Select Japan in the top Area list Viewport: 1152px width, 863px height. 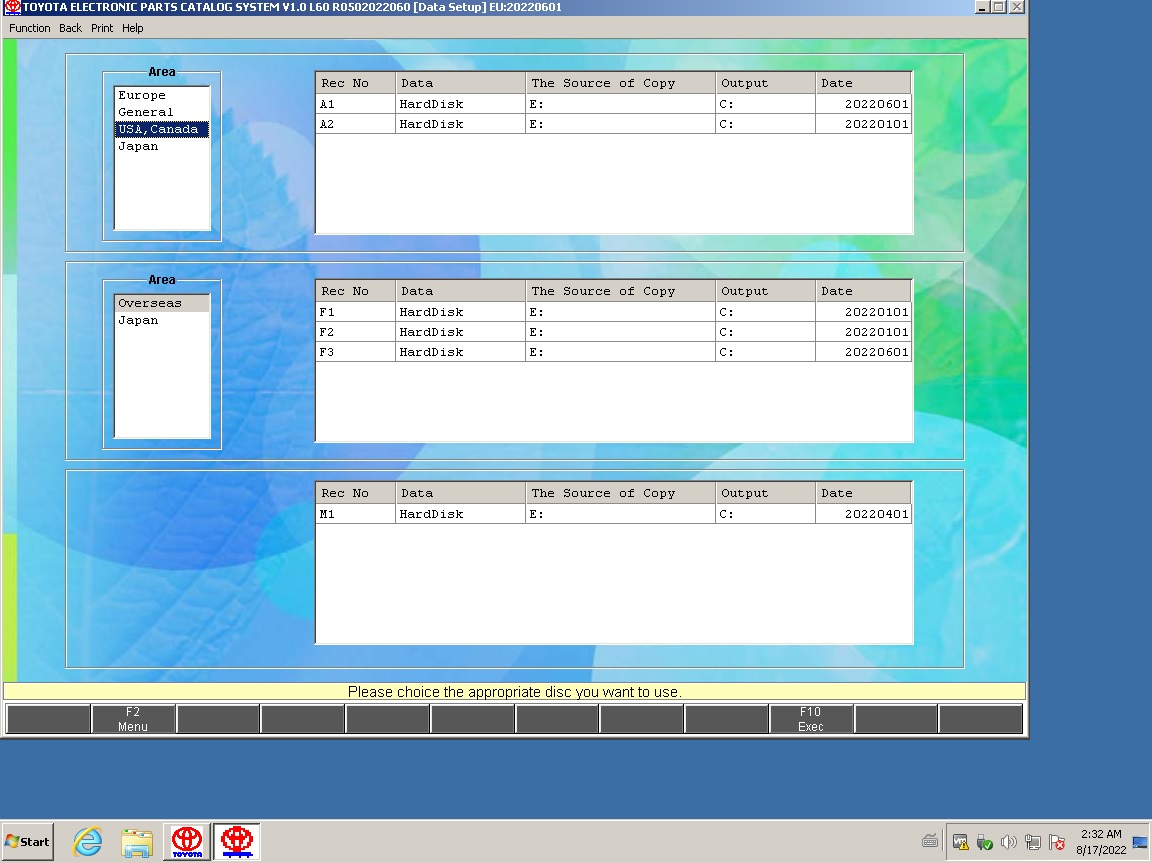point(162,146)
